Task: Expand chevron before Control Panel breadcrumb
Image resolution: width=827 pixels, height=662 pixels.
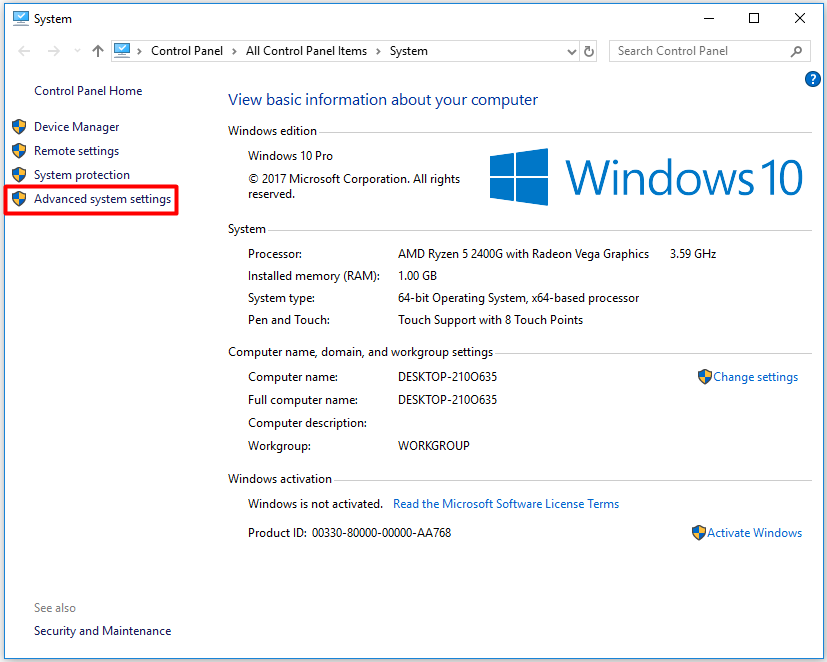Action: click(139, 51)
